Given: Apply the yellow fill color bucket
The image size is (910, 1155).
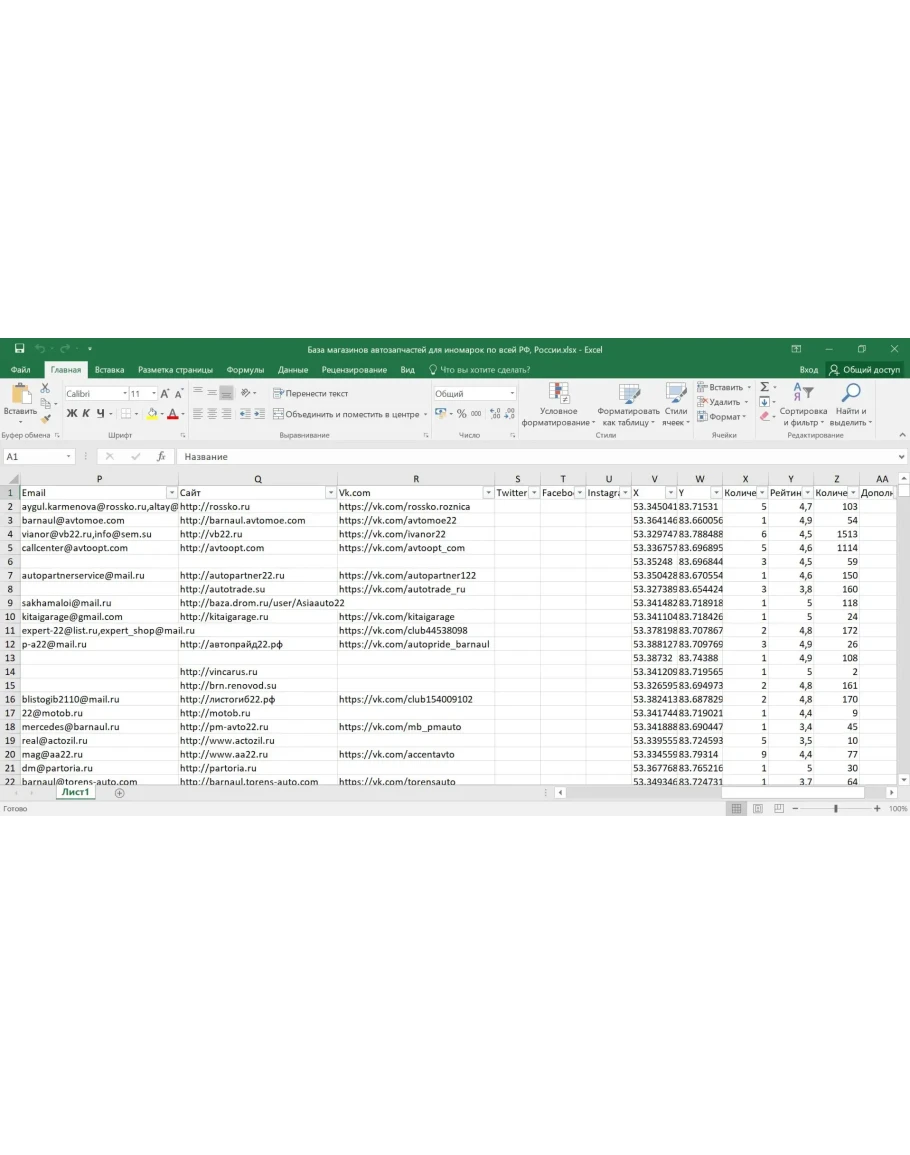Looking at the screenshot, I should pos(152,414).
